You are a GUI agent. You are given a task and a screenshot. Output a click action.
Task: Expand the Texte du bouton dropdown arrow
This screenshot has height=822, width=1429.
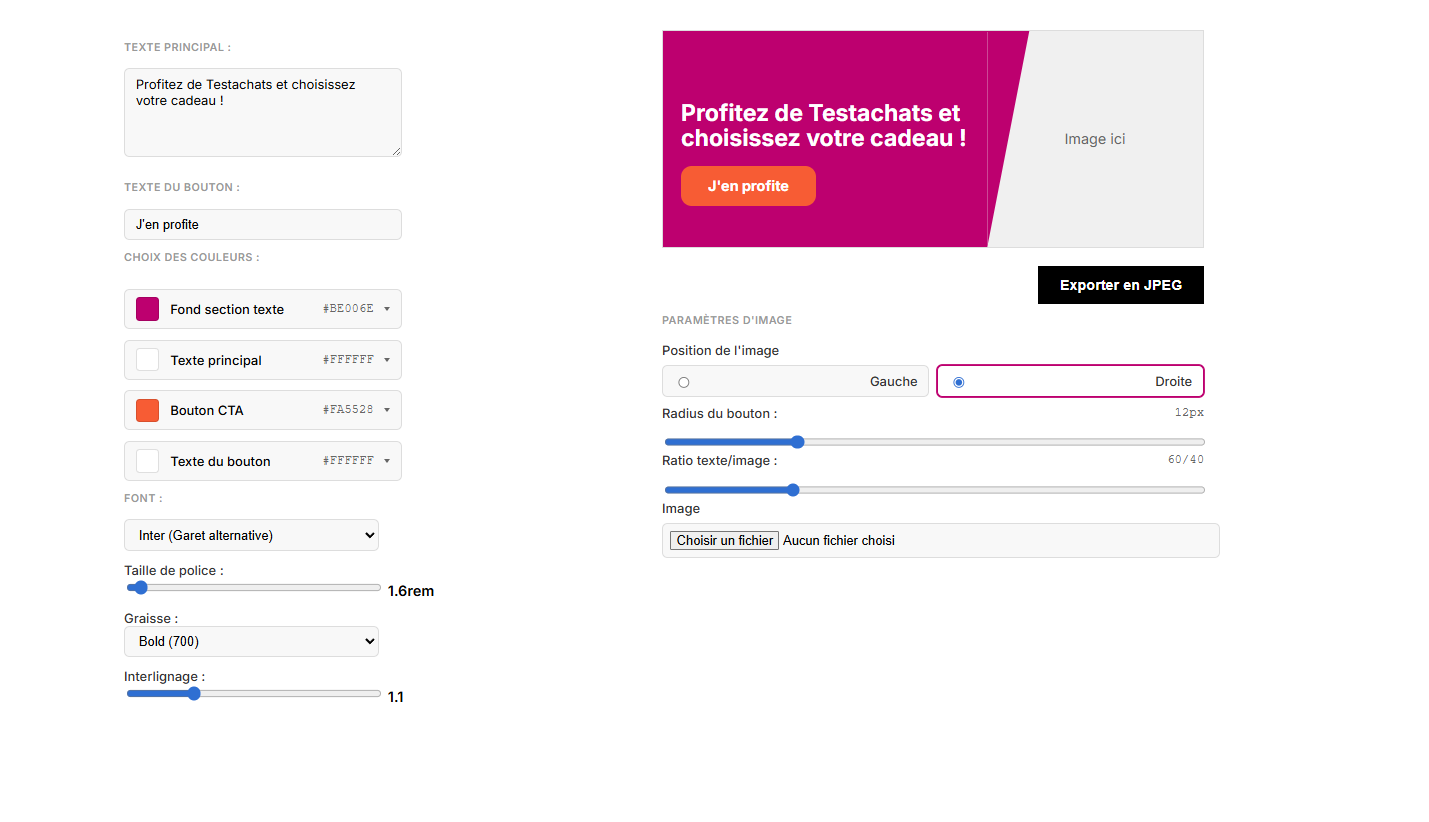click(387, 461)
